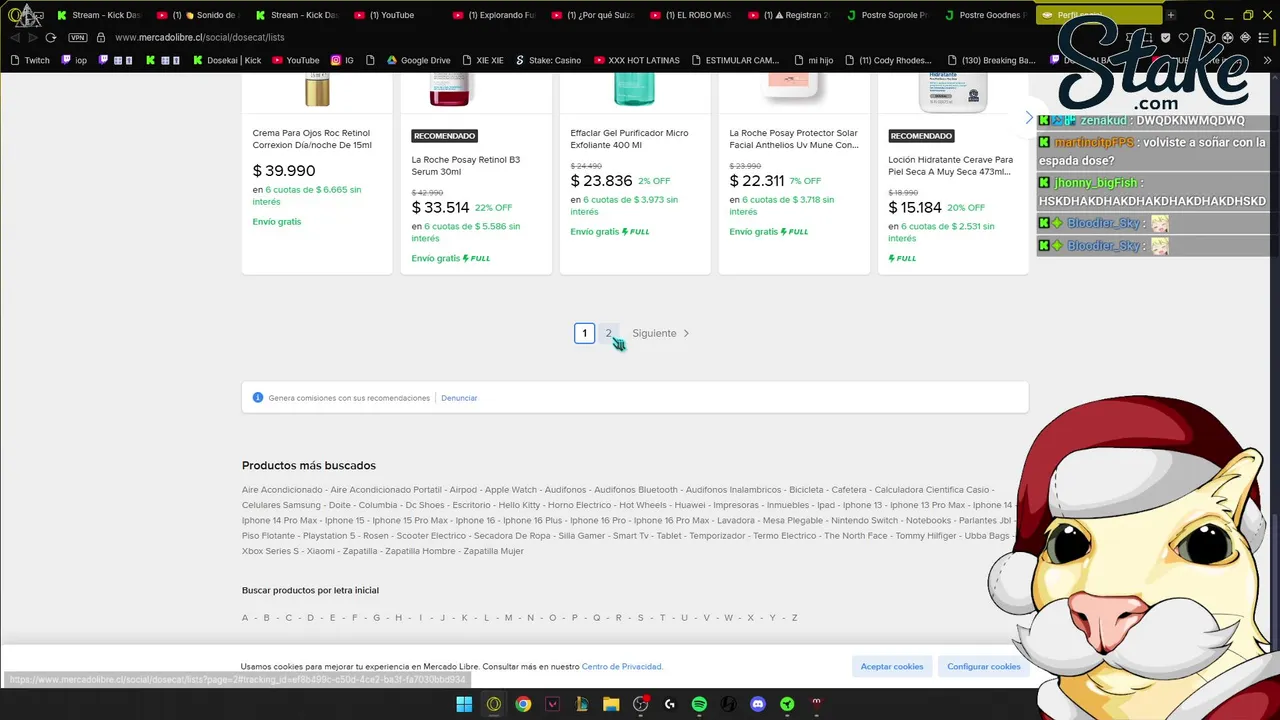
Task: Open OBS Studio from the taskbar
Action: (x=641, y=704)
